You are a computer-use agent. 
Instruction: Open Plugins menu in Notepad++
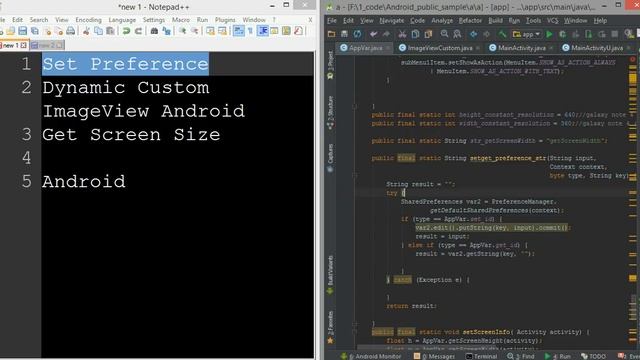tap(225, 20)
